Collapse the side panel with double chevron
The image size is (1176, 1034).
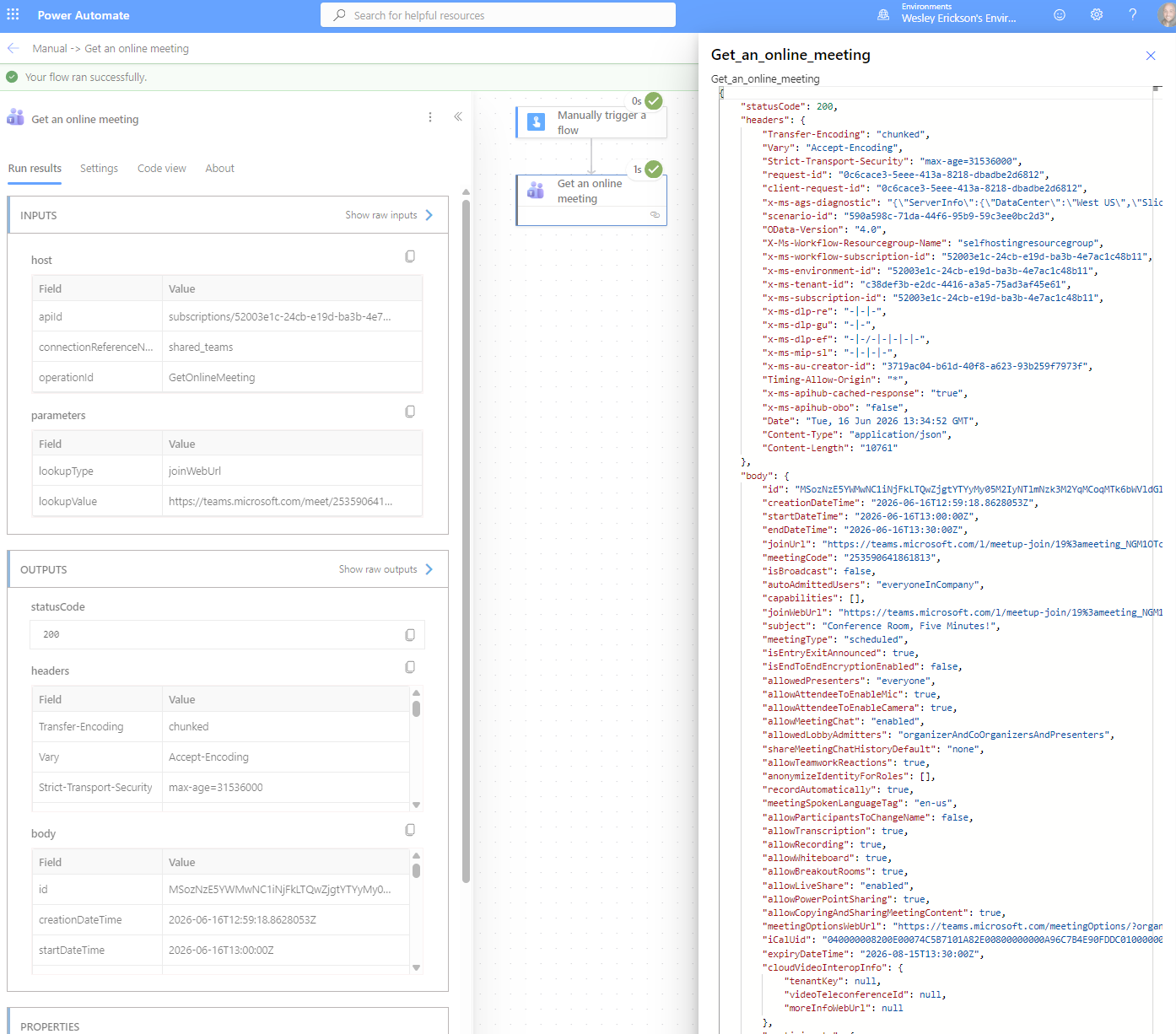pos(458,117)
